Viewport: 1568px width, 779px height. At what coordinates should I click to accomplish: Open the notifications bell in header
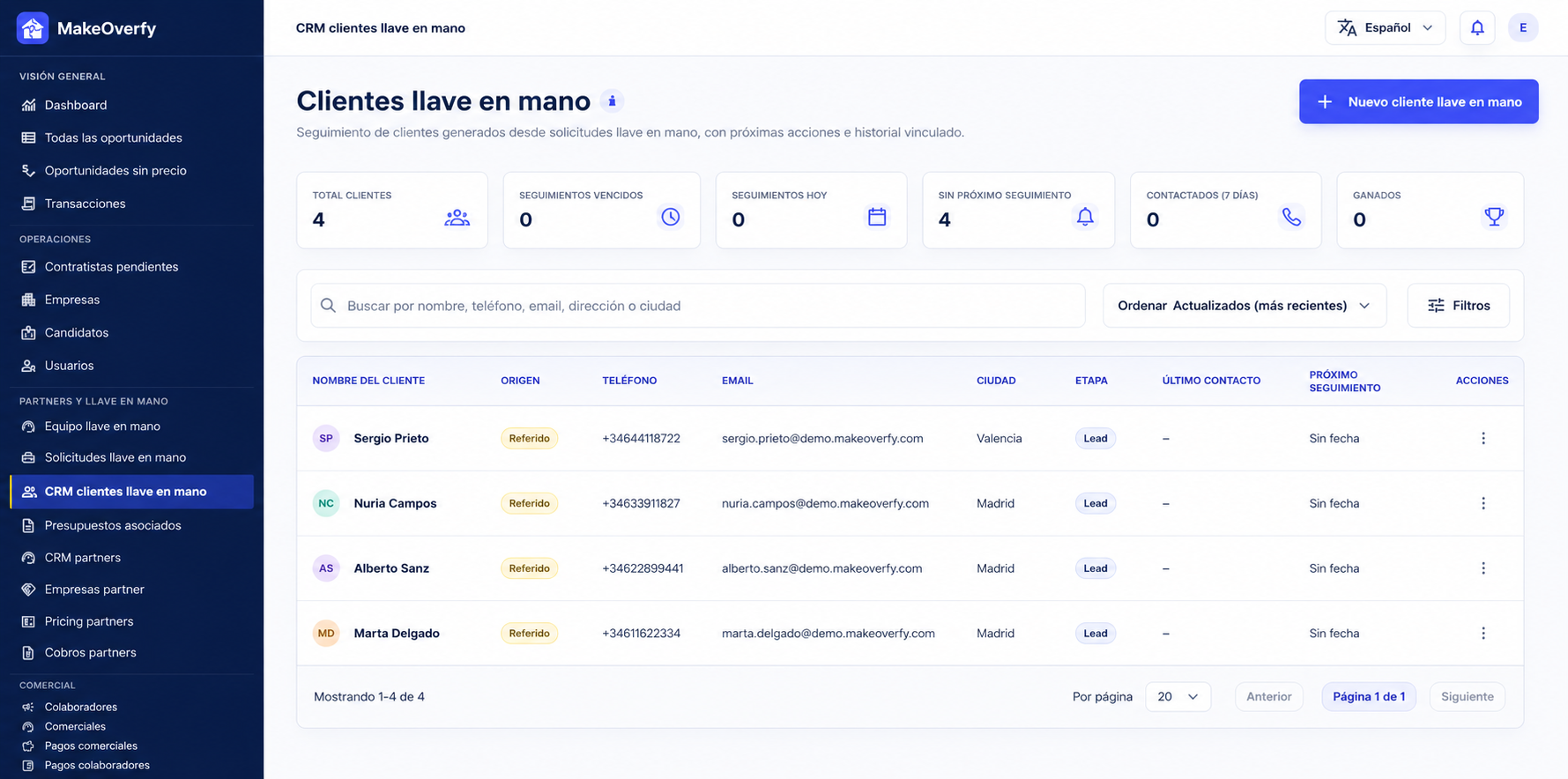coord(1477,28)
